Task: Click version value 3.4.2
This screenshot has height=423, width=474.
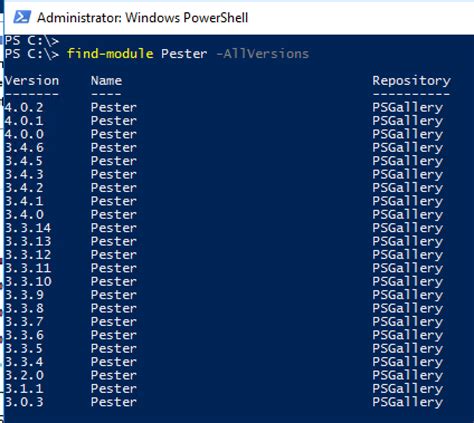Action: (x=24, y=187)
